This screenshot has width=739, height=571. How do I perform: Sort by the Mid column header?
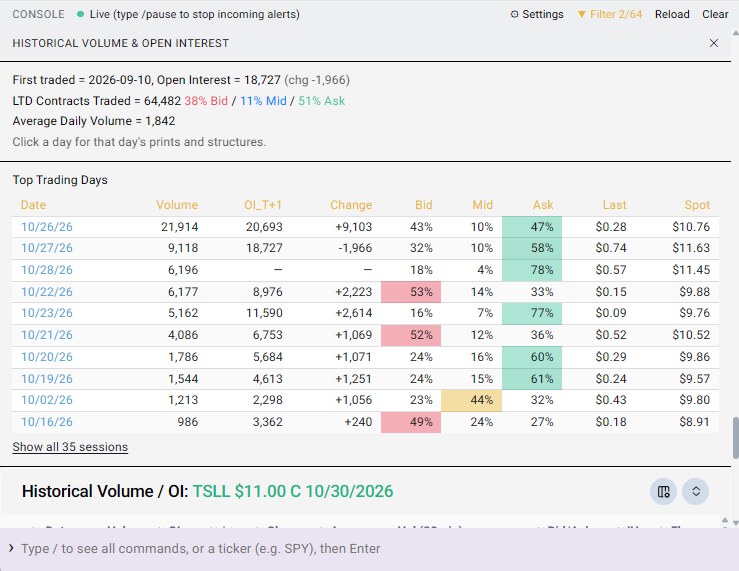point(482,205)
